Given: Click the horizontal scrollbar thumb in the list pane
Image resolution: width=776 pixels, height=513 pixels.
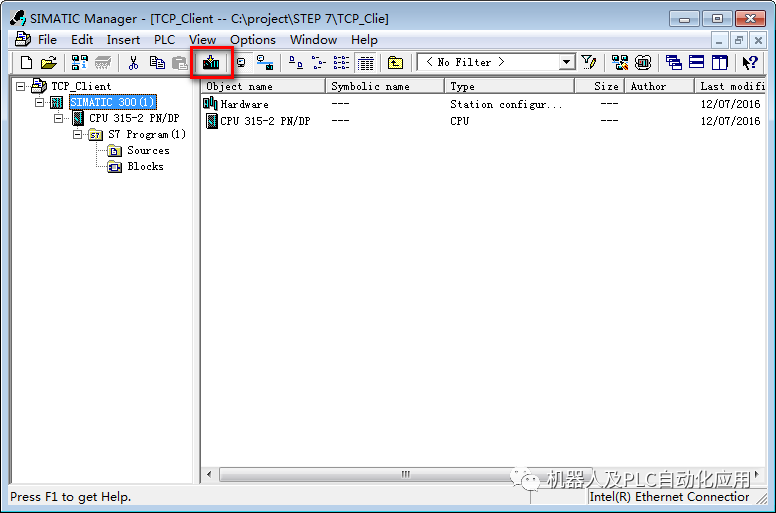Looking at the screenshot, I should 405,474.
